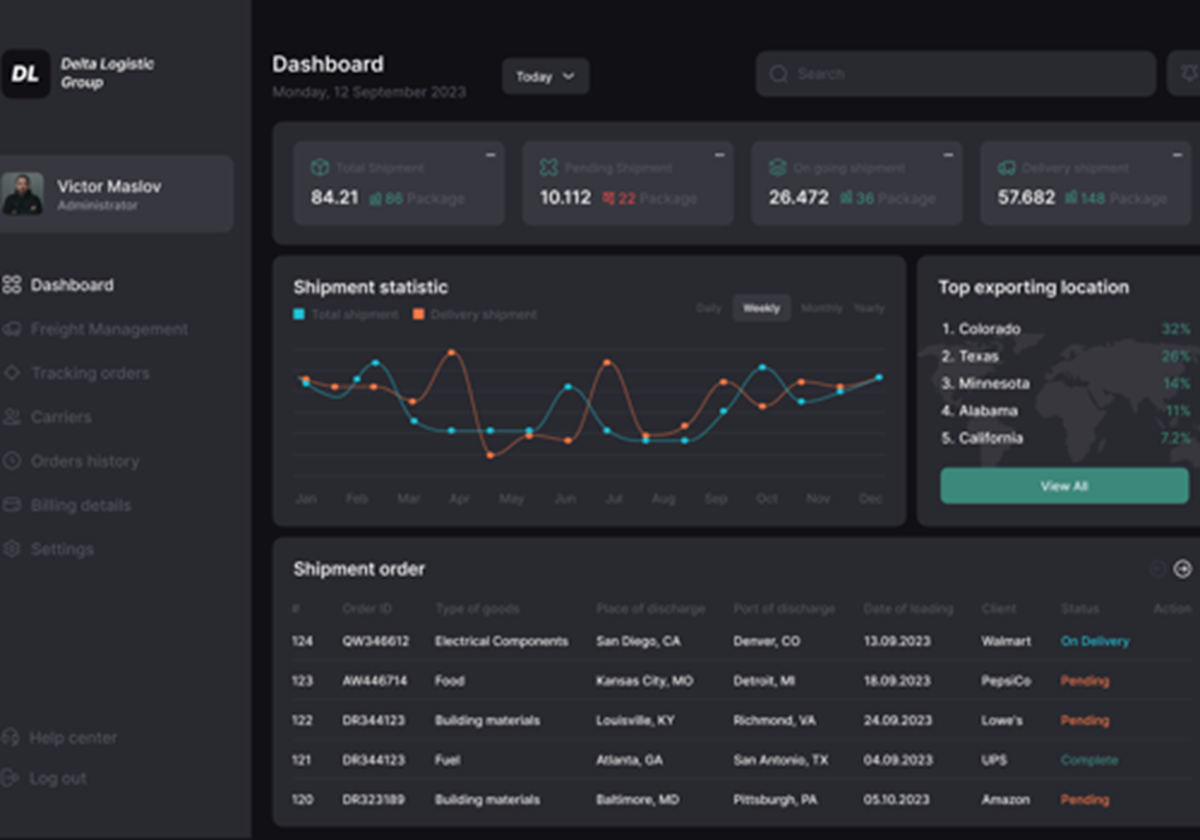Image resolution: width=1200 pixels, height=840 pixels.
Task: Click the Tracking orders icon
Action: (12, 373)
